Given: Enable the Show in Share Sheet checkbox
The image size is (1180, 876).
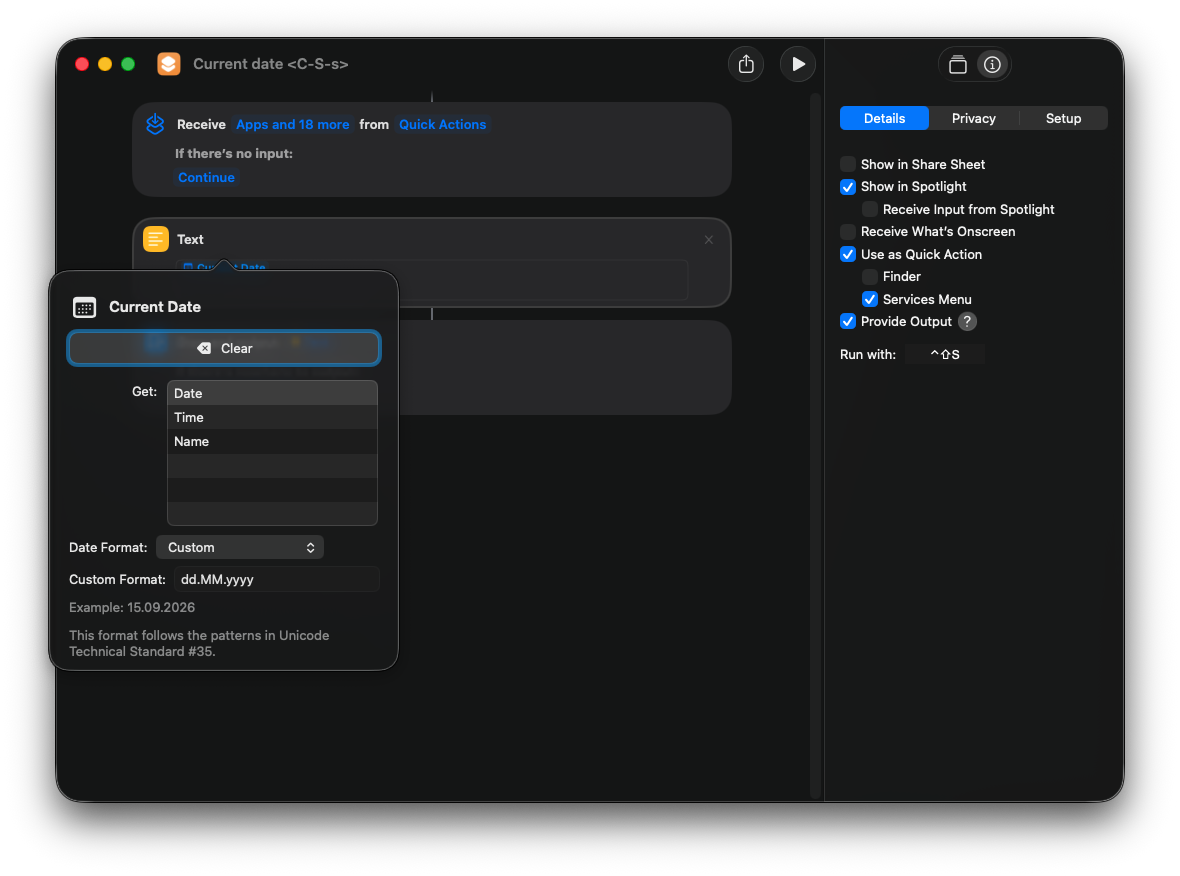Looking at the screenshot, I should (848, 164).
